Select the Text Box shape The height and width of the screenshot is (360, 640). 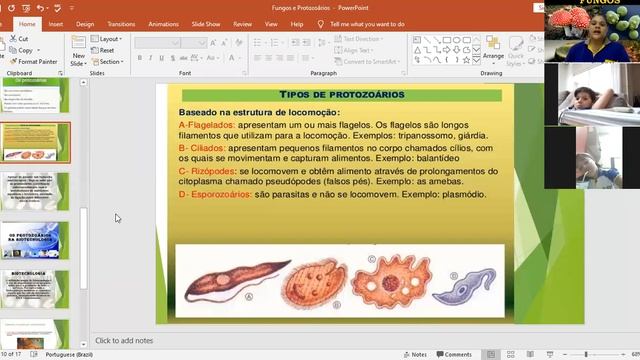pyautogui.click(x=417, y=40)
